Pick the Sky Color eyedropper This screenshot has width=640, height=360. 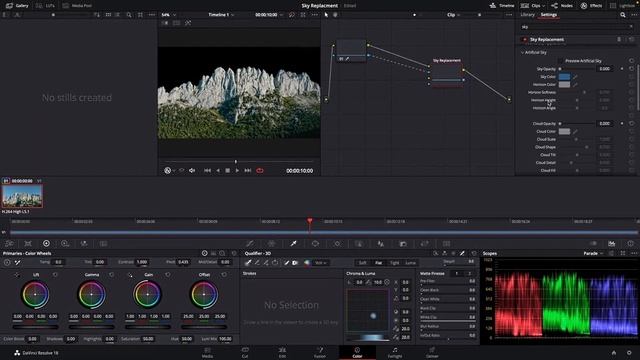tap(575, 77)
